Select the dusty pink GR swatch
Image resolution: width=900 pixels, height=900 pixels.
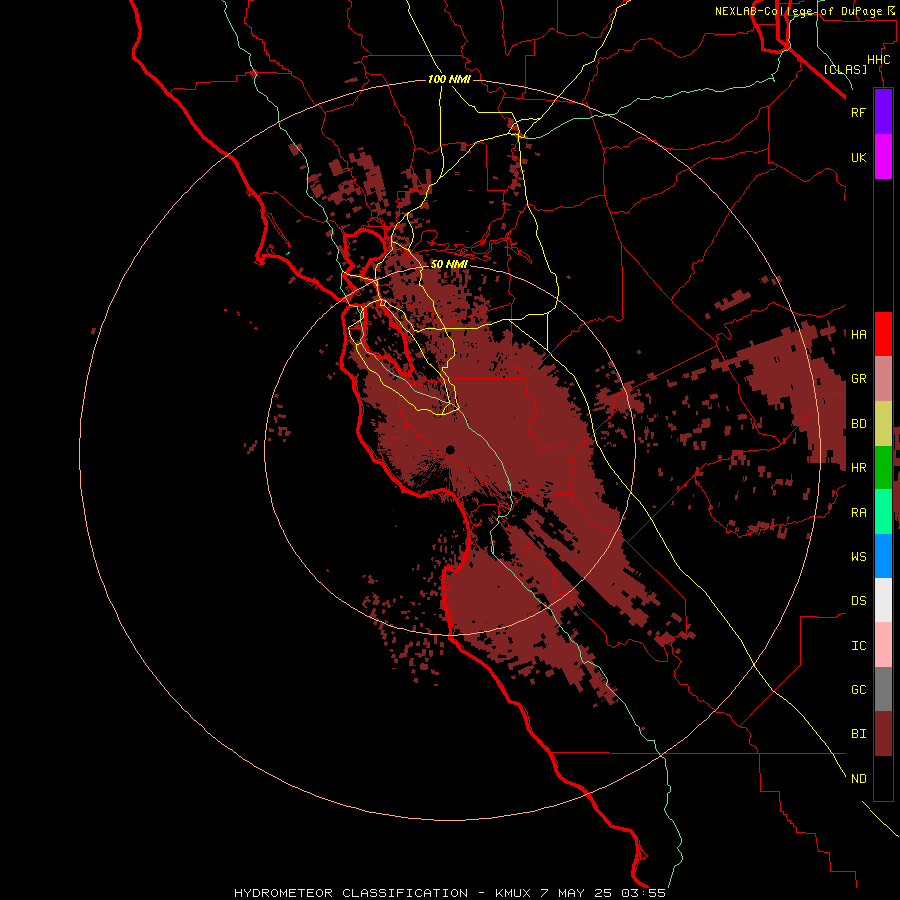[883, 379]
